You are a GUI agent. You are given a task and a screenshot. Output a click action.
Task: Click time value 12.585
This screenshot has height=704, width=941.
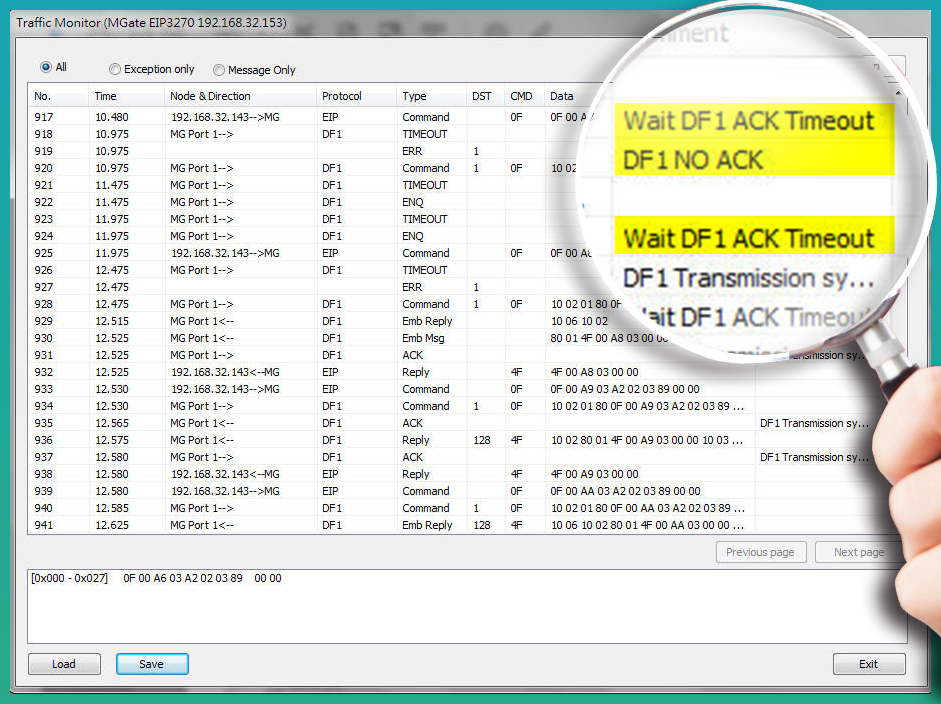point(112,508)
